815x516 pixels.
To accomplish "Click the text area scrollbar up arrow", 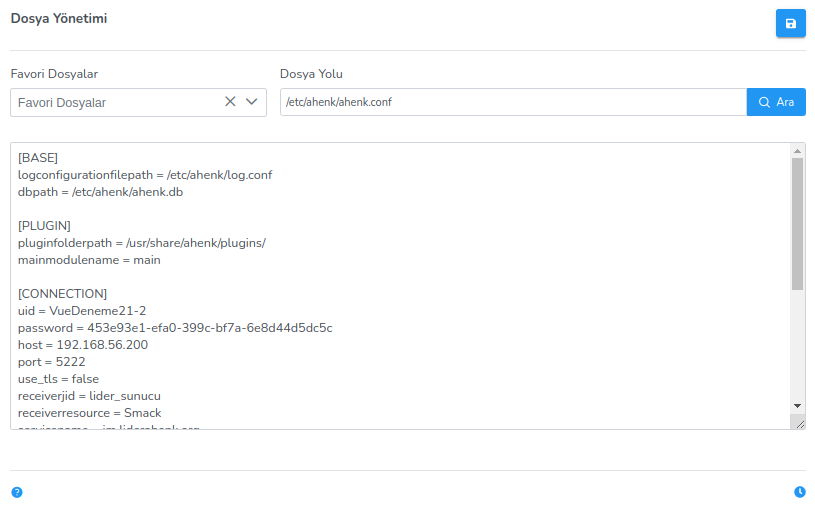I will 797,151.
